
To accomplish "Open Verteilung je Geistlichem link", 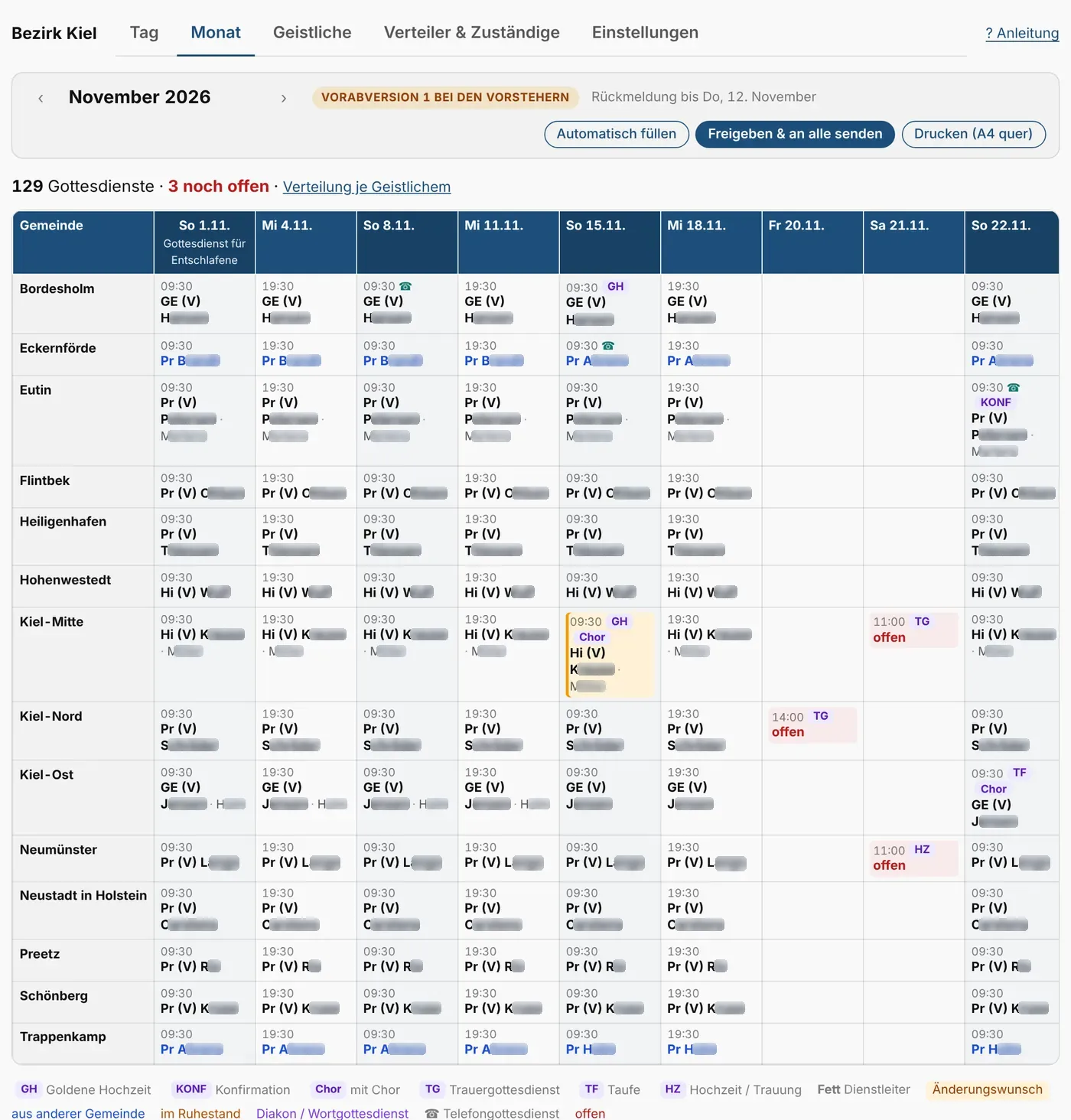I will (x=366, y=187).
